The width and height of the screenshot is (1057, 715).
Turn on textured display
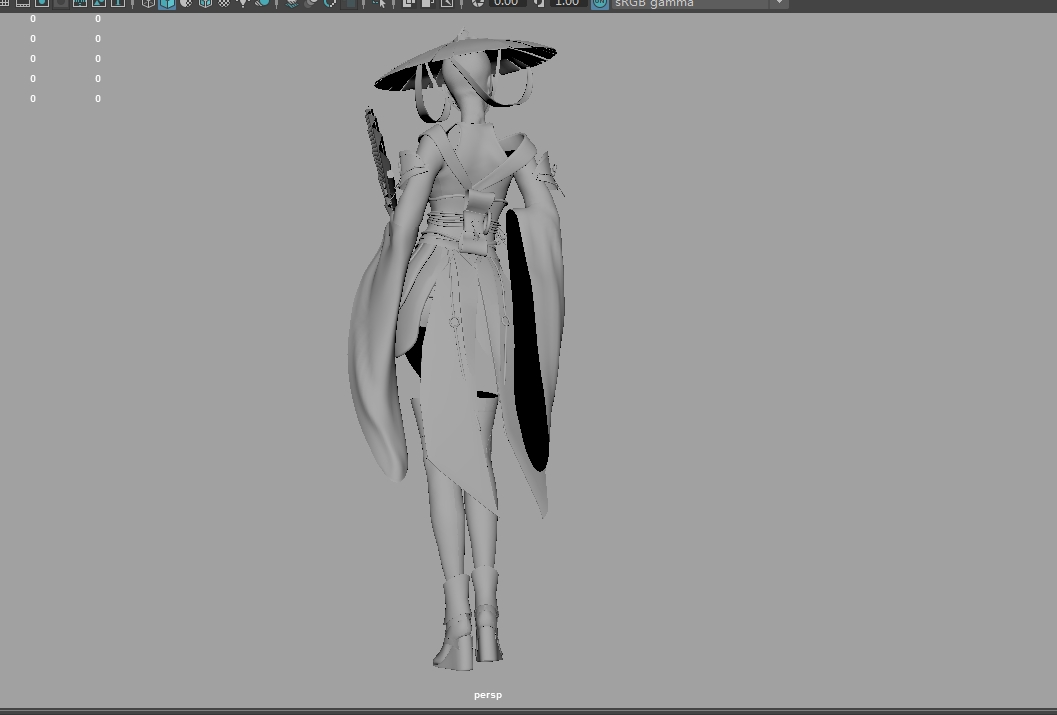tap(224, 4)
